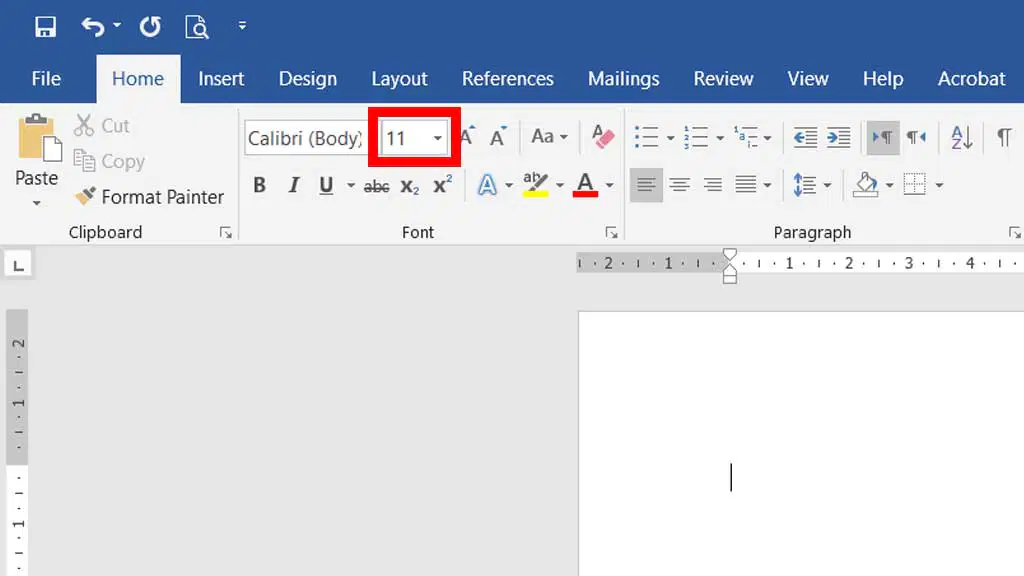This screenshot has width=1024, height=576.
Task: Switch to the Home tab
Action: 138,79
